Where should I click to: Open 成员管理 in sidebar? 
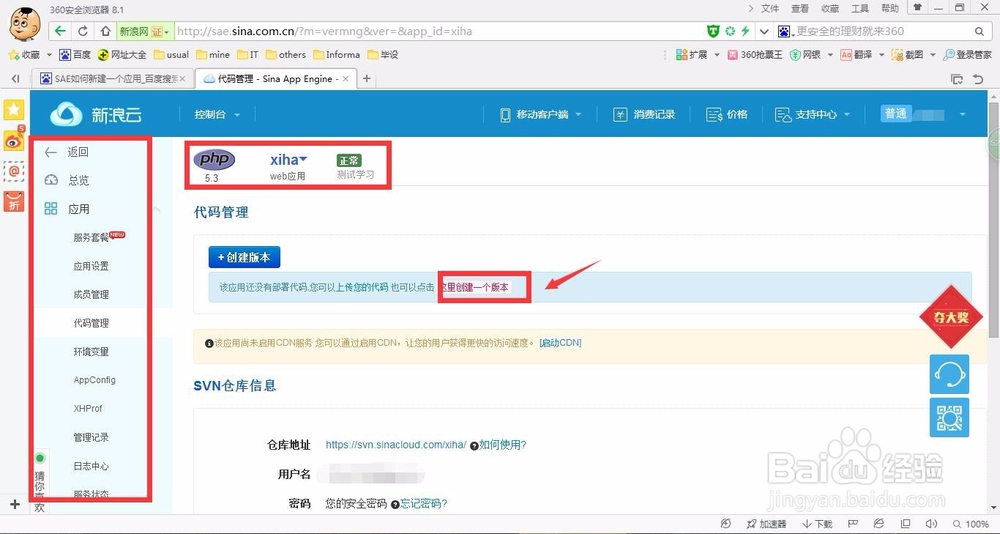91,295
